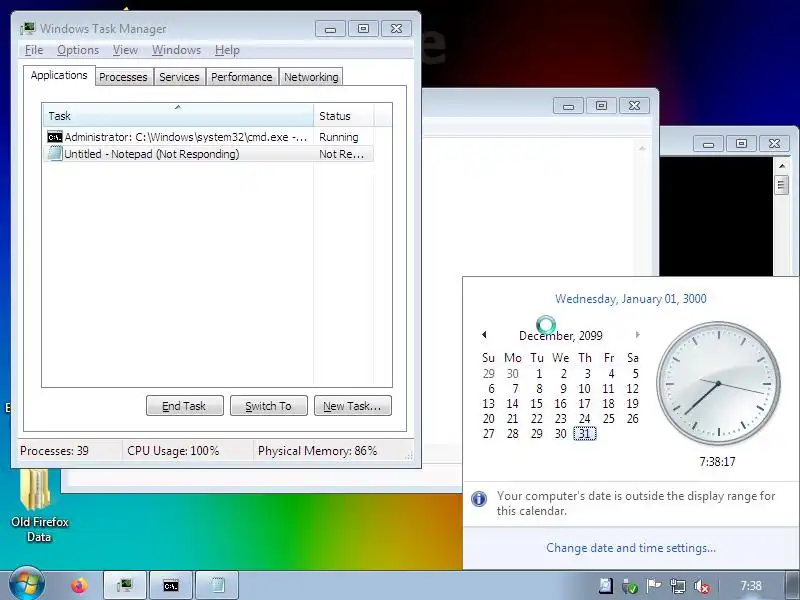This screenshot has height=600, width=800.
Task: Click Task Manager title bar icon
Action: click(x=28, y=28)
